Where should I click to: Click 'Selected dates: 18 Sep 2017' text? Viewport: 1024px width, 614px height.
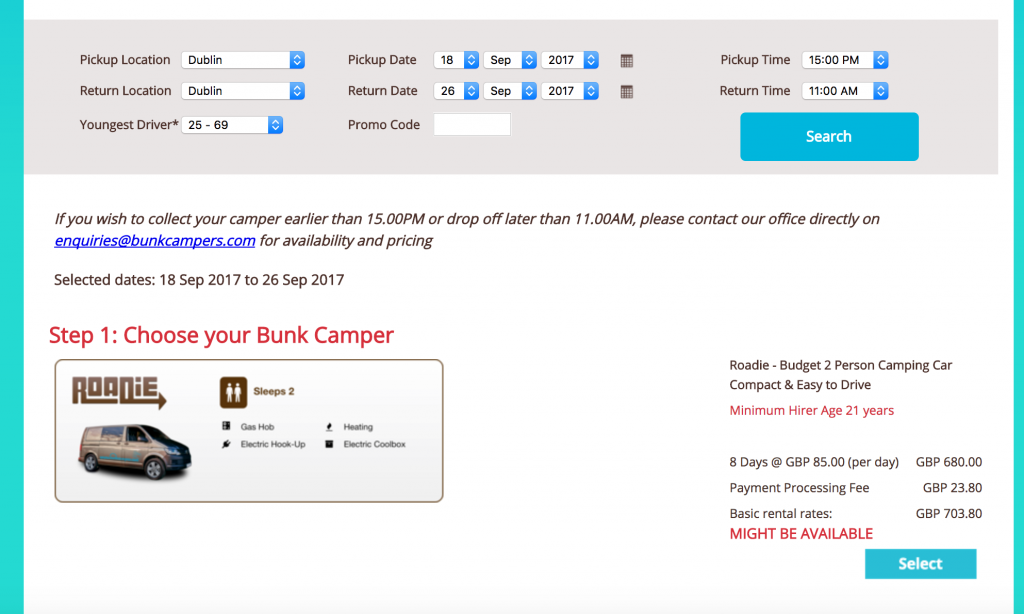click(x=148, y=280)
